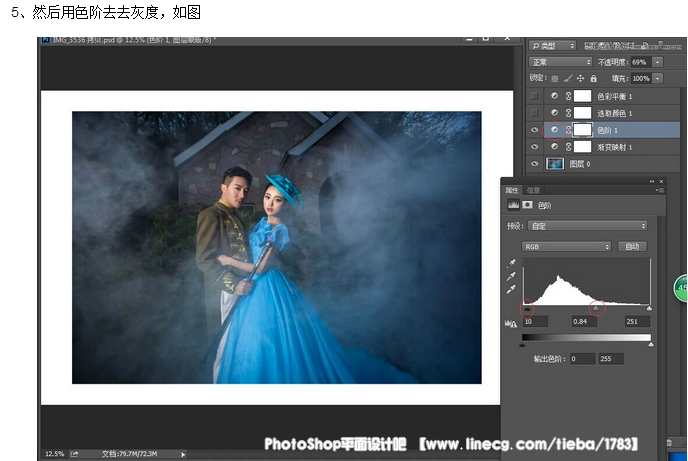Click the output black slider handle
Image resolution: width=688 pixels, height=461 pixels.
pyautogui.click(x=522, y=345)
